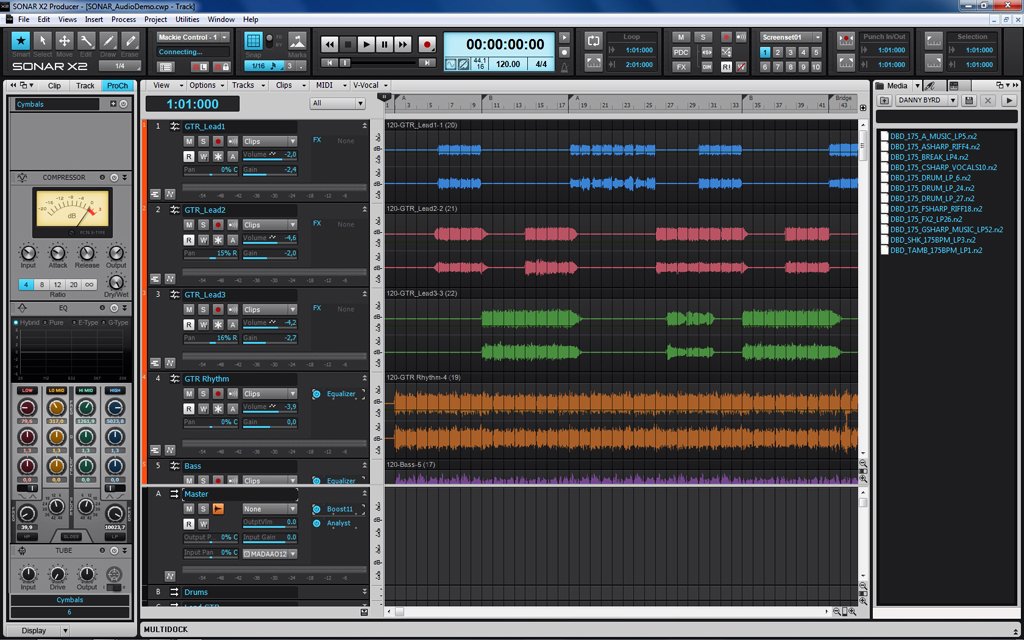Screen dimensions: 1024x640
Task: Stop playback in the transport
Action: tap(348, 44)
